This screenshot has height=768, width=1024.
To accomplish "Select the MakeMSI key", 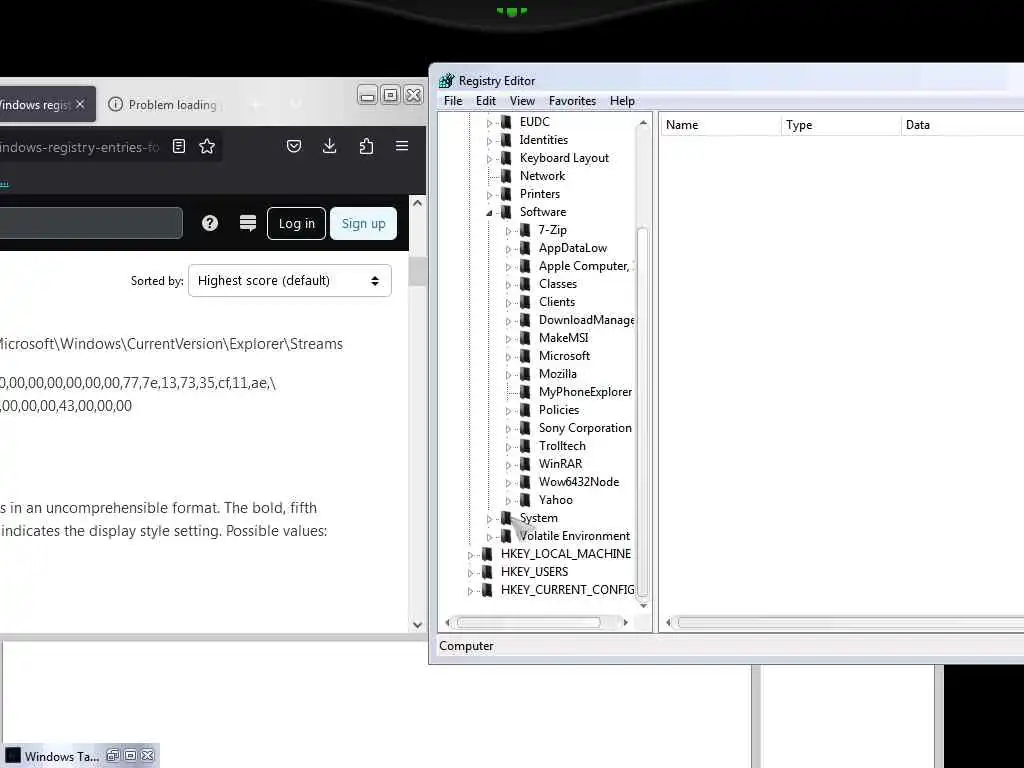I will [x=564, y=338].
